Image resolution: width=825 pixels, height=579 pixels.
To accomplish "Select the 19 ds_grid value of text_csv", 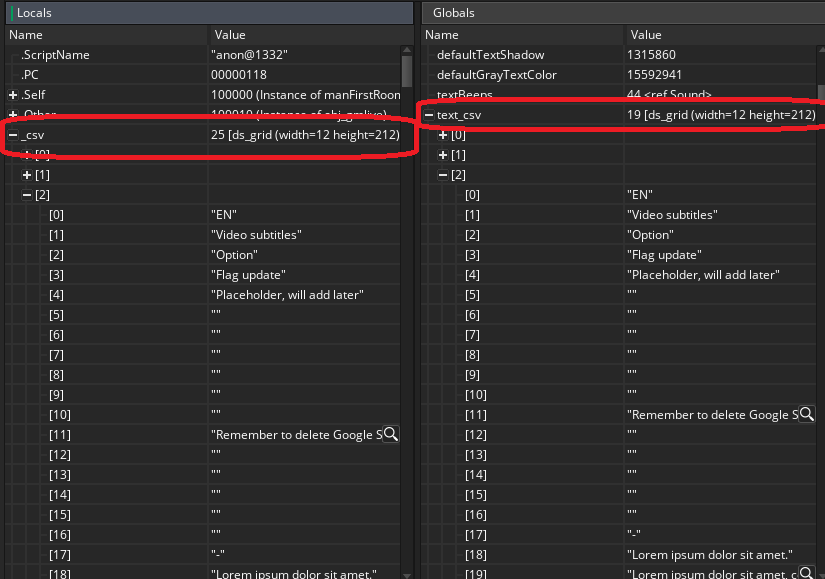I will [x=721, y=115].
